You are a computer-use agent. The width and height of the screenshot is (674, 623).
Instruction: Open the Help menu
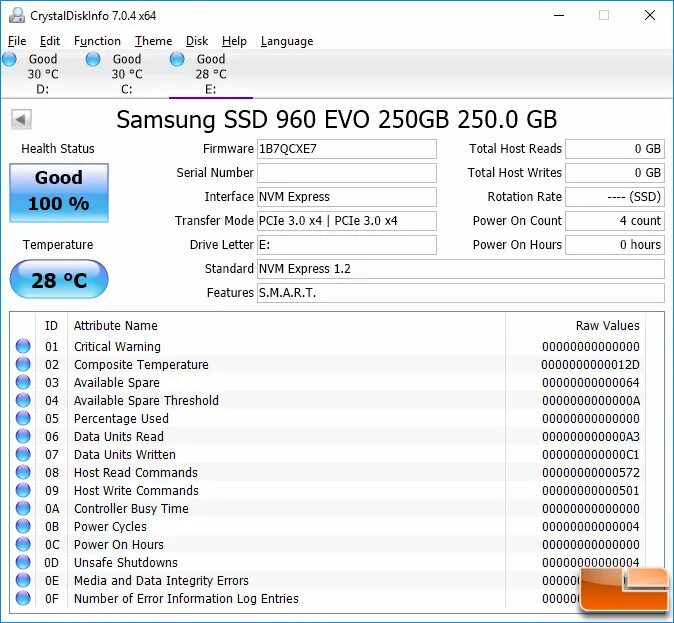coord(234,41)
